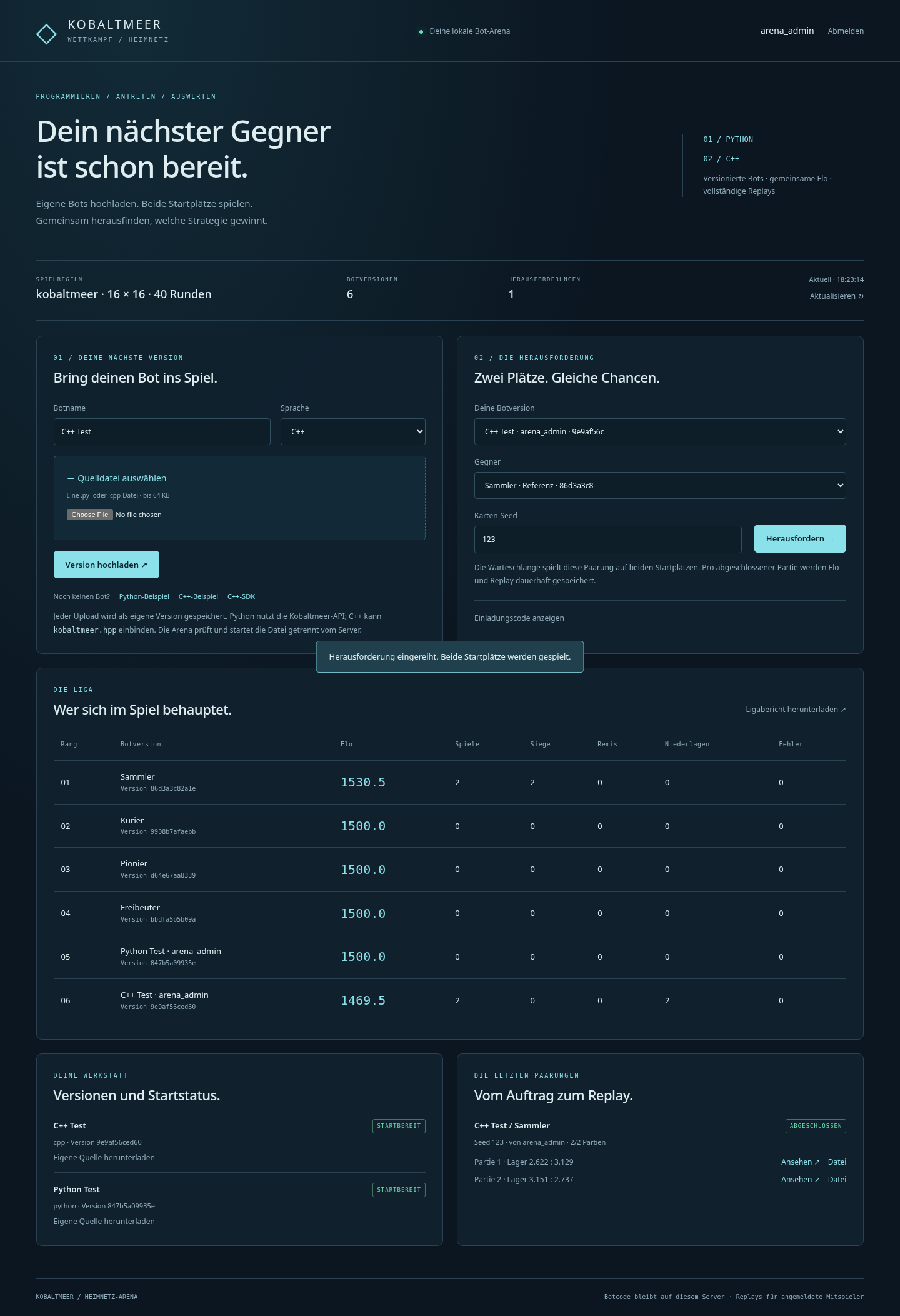Screen dimensions: 900x1316
Task: Open the C++-SDK link
Action: [241, 596]
